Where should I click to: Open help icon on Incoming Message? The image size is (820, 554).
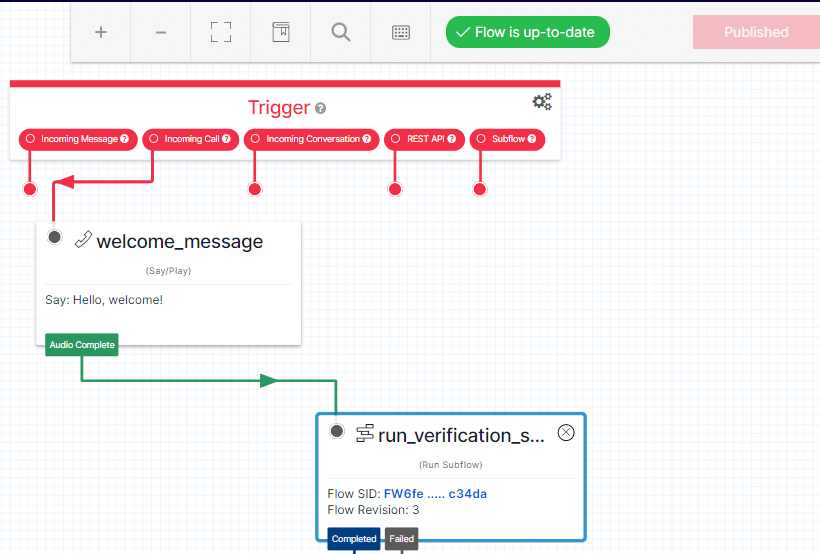[124, 139]
